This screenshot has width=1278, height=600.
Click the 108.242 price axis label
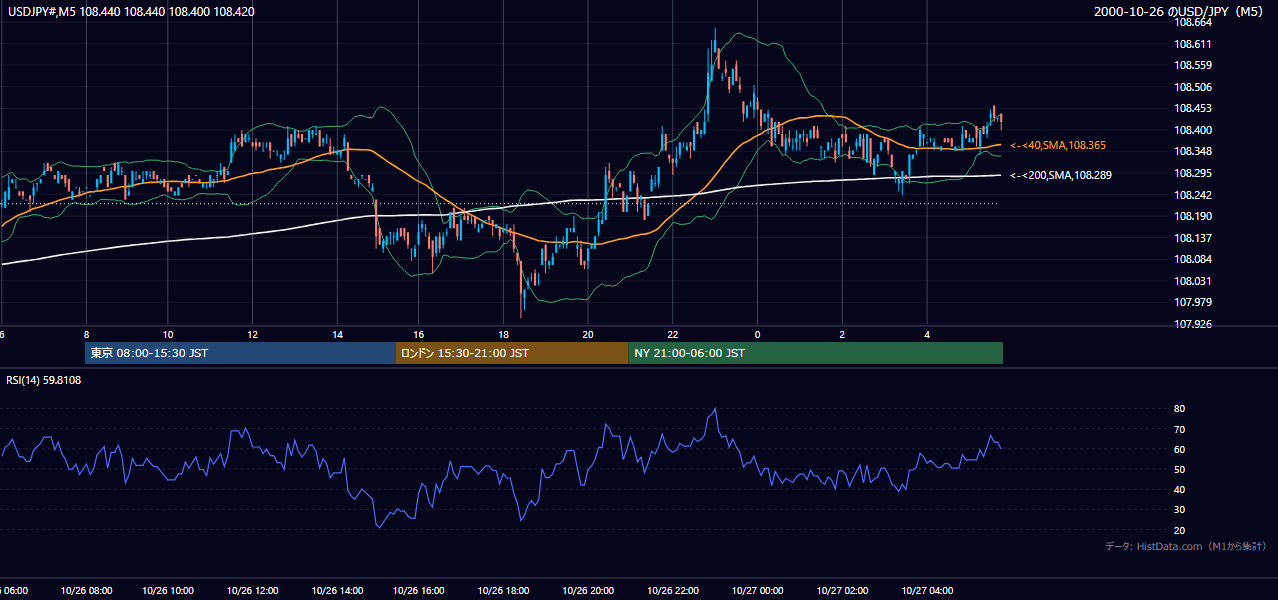pyautogui.click(x=1194, y=195)
